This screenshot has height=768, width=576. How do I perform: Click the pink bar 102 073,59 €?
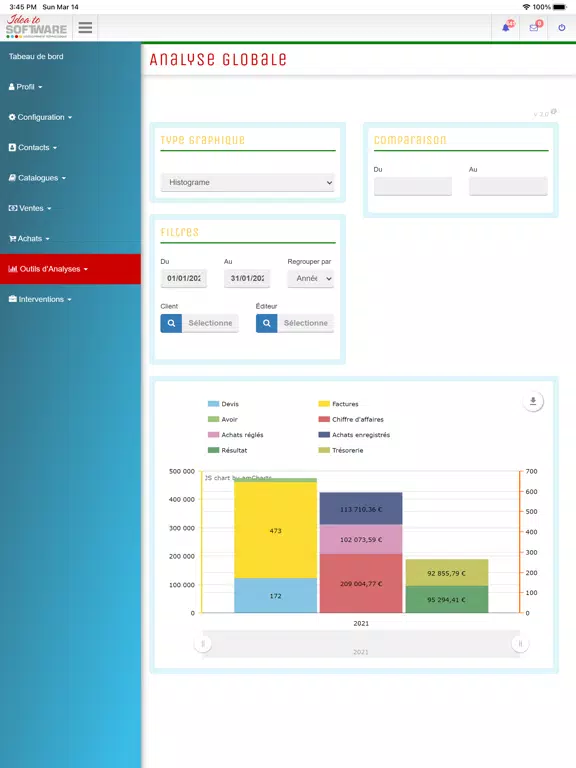(x=361, y=539)
